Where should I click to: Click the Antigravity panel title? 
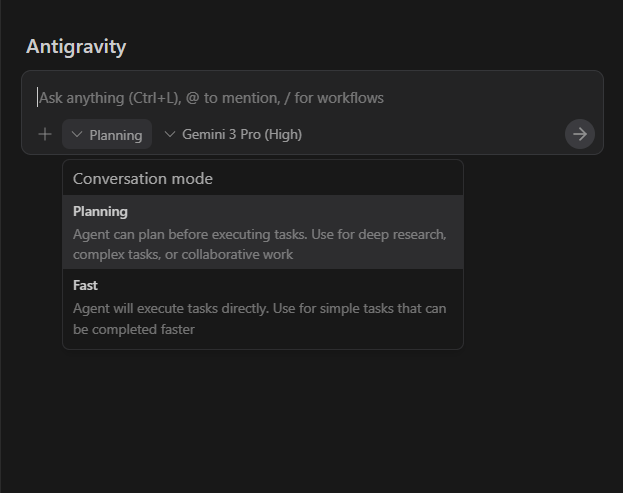pyautogui.click(x=76, y=47)
